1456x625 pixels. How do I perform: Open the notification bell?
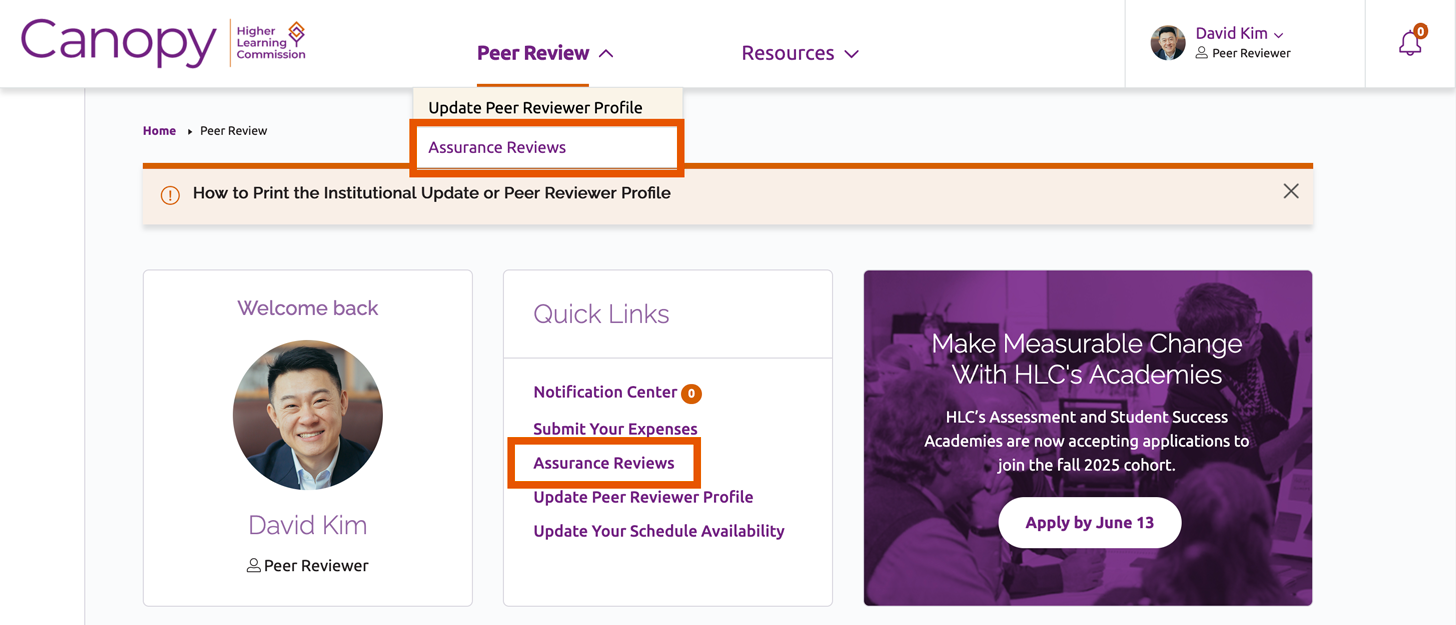[x=1410, y=44]
